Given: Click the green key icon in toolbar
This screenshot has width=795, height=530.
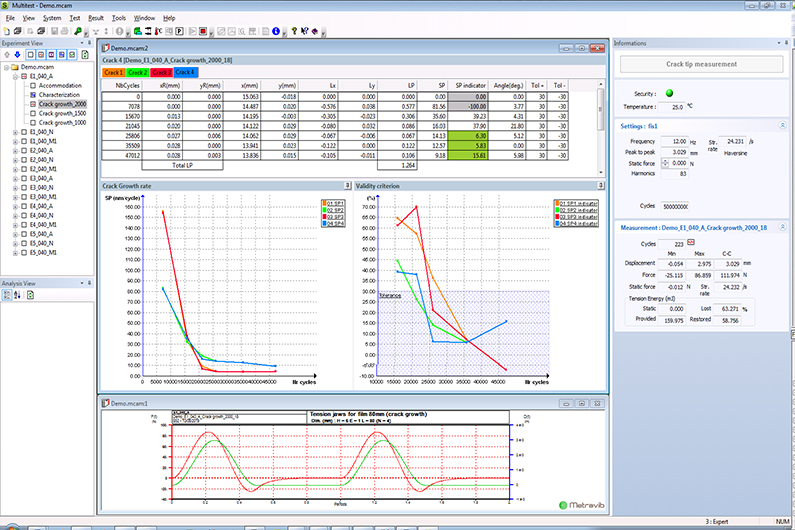Looking at the screenshot, I should coord(78,31).
